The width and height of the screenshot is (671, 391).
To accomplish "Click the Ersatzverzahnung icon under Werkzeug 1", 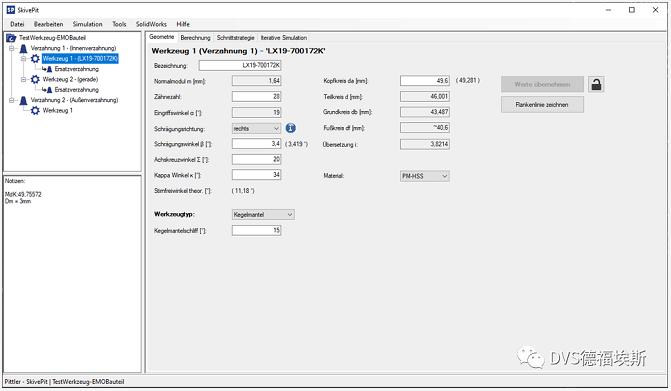I will point(47,69).
